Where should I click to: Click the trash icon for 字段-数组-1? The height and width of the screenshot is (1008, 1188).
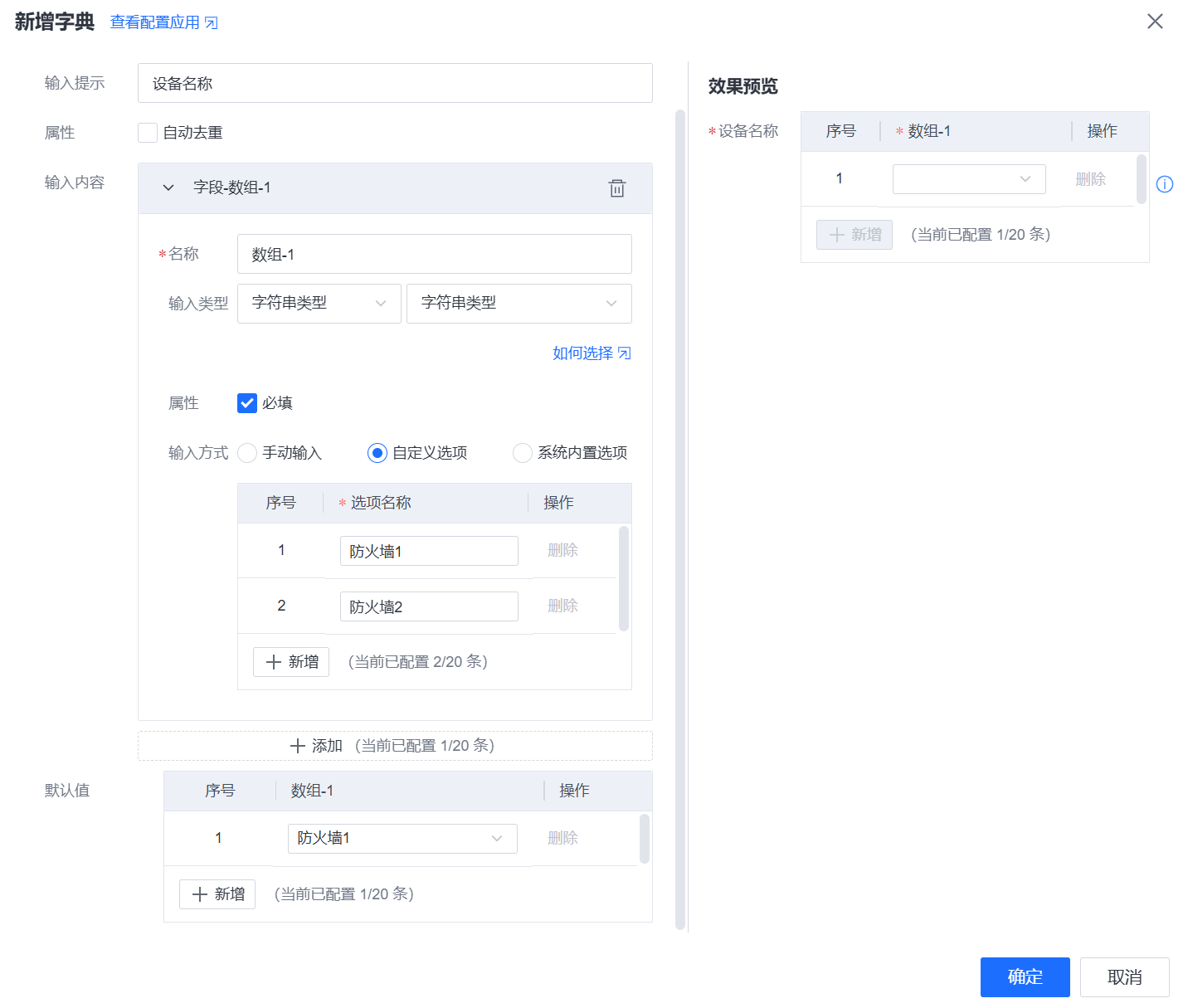click(616, 188)
